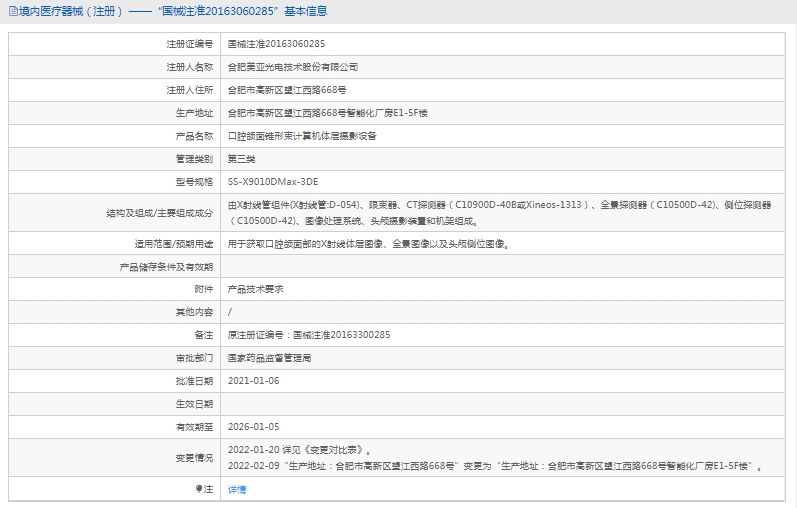Select the page title 境内医疗器械（注册）基本信息

(173, 11)
